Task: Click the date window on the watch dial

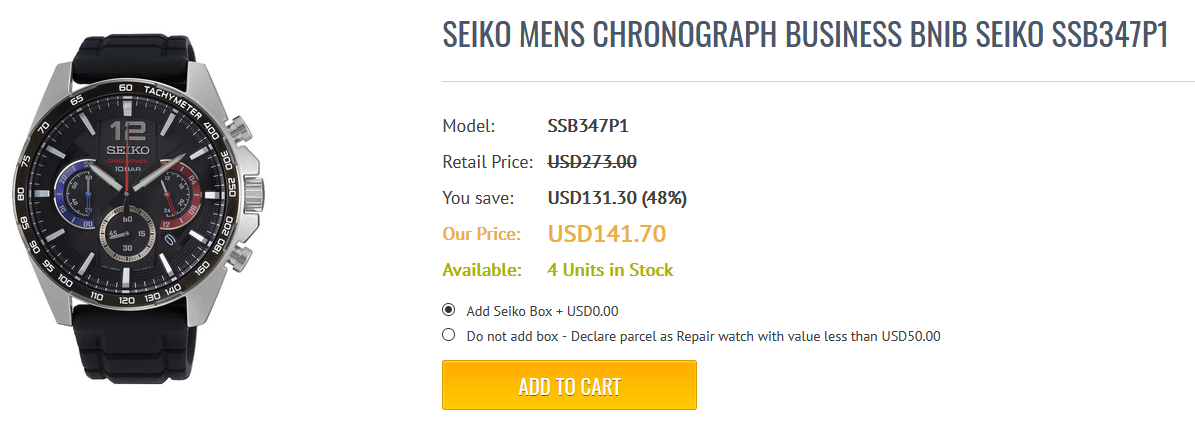Action: (169, 240)
